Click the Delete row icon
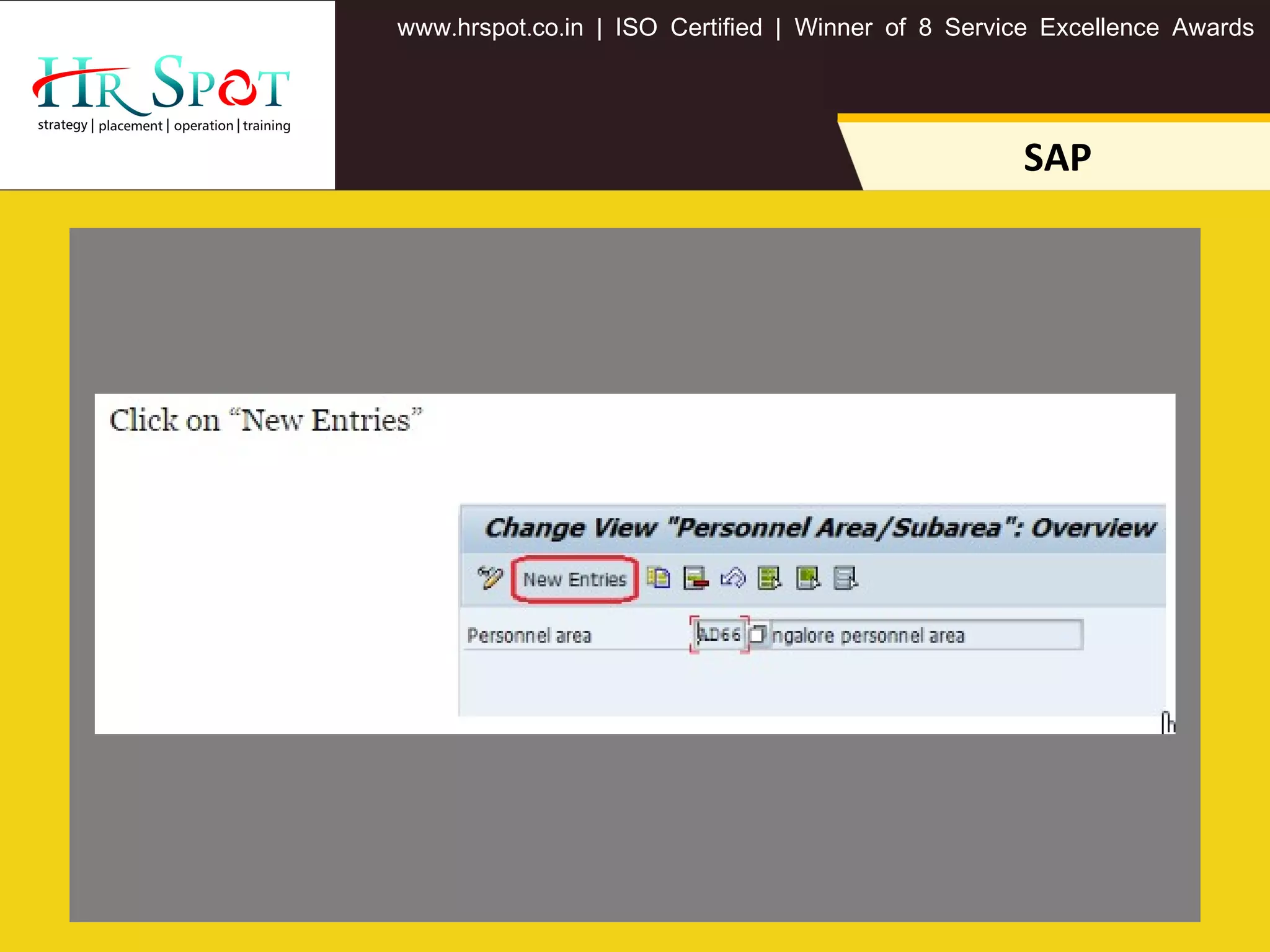Image resolution: width=1270 pixels, height=952 pixels. click(x=696, y=578)
